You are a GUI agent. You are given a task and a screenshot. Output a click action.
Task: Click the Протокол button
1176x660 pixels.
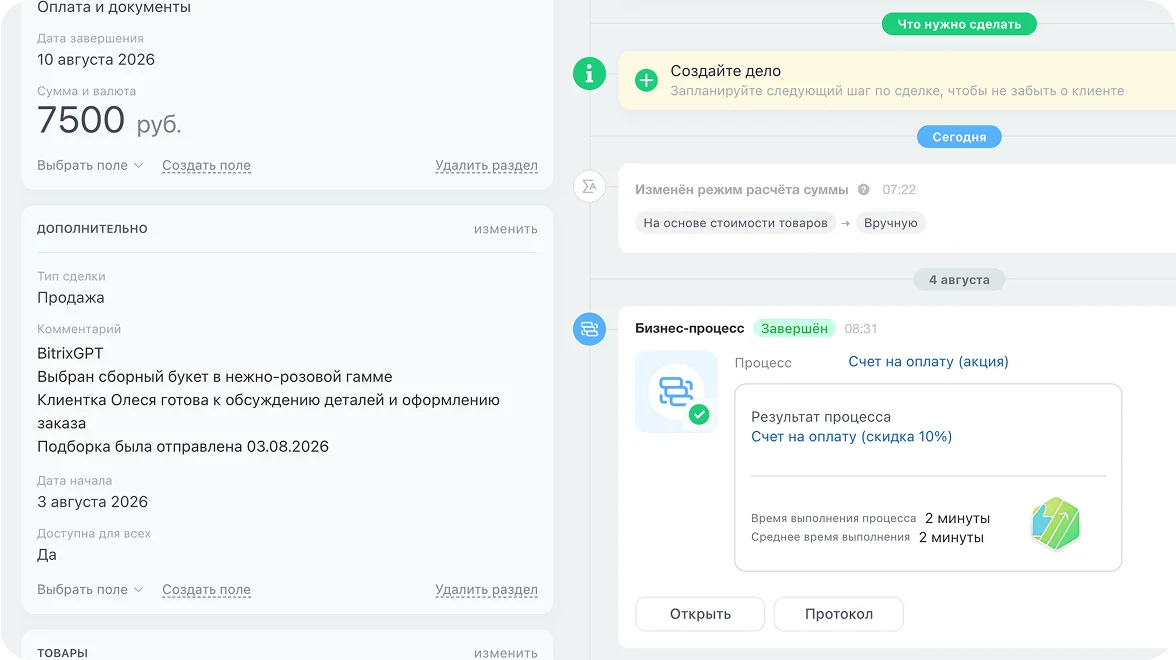[x=838, y=614]
